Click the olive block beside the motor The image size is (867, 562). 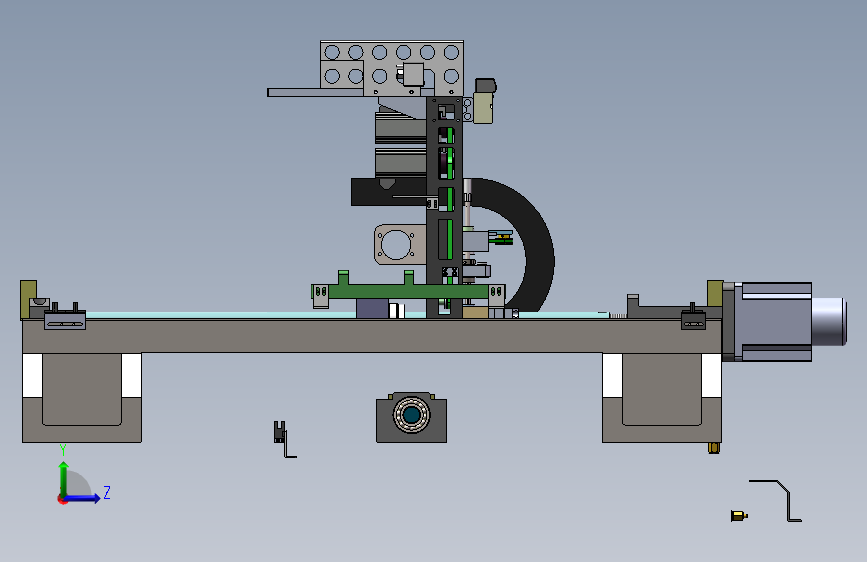pos(715,293)
